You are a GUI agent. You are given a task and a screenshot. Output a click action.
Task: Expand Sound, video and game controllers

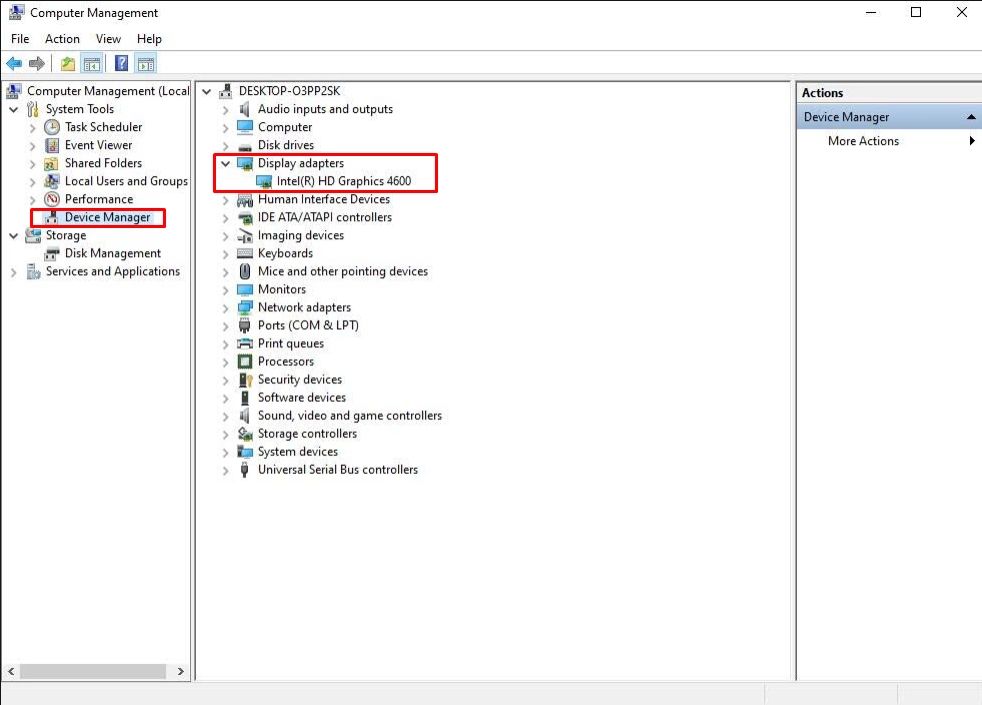(x=225, y=416)
